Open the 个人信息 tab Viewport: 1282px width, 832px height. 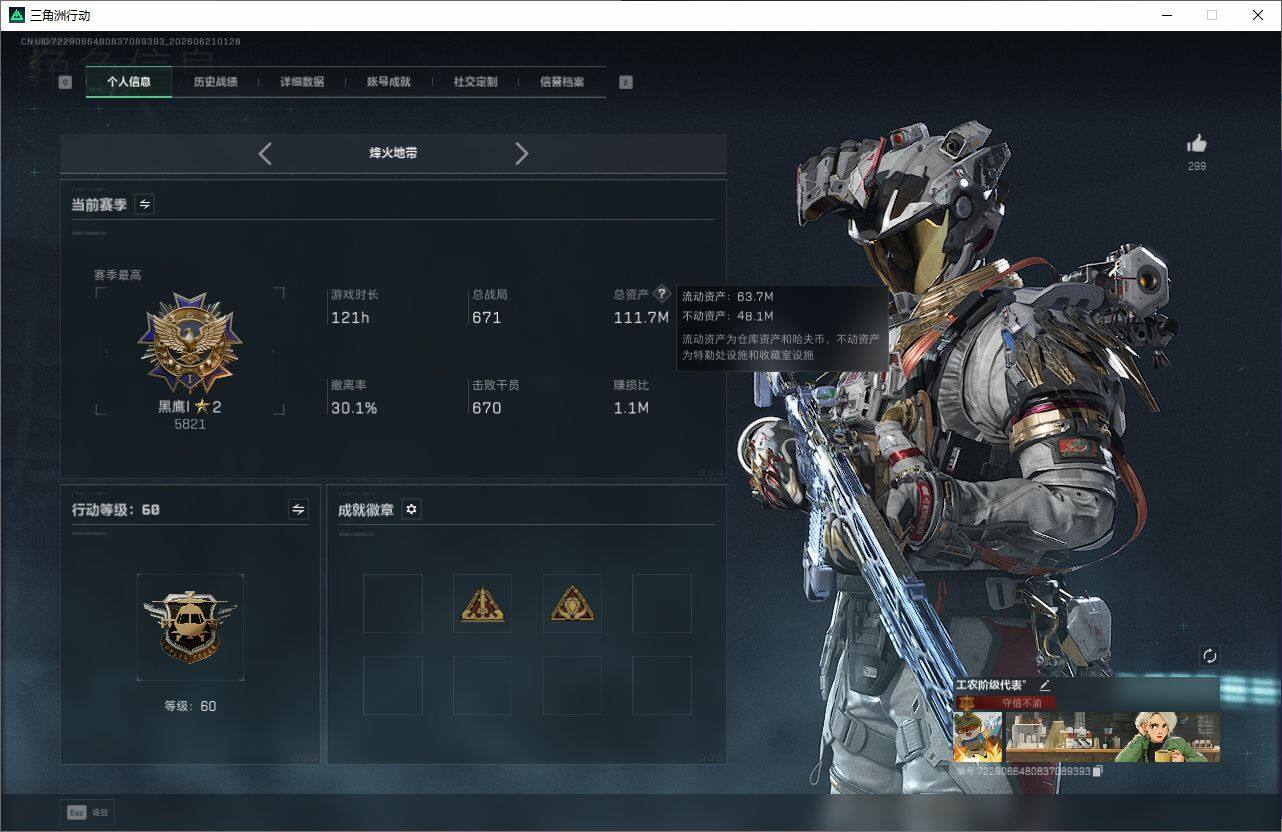coord(129,82)
